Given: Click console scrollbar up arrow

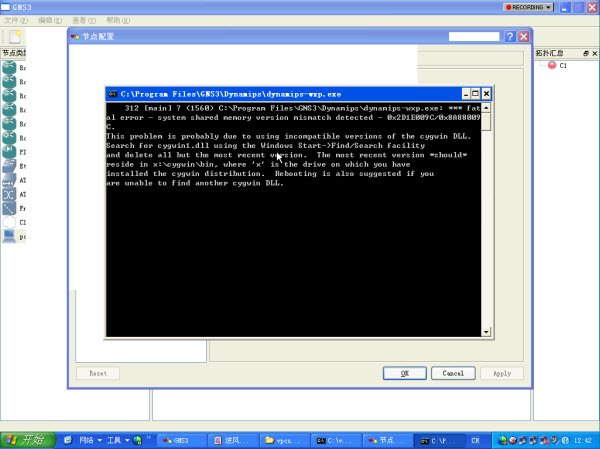Looking at the screenshot, I should click(x=486, y=108).
